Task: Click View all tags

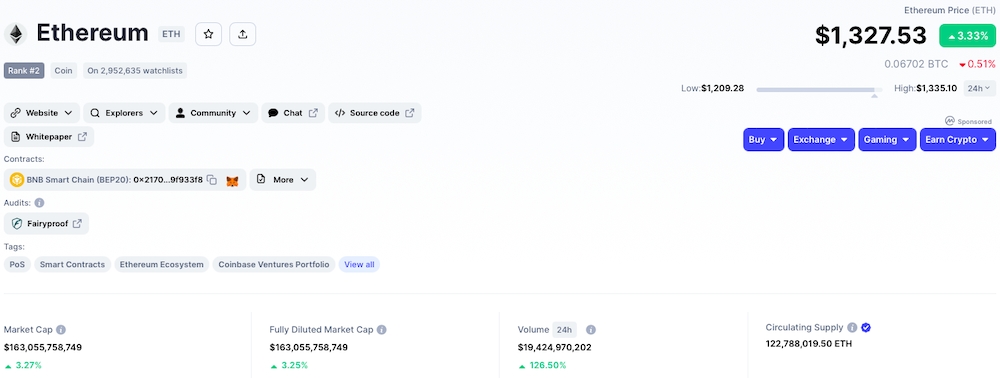Action: click(360, 264)
